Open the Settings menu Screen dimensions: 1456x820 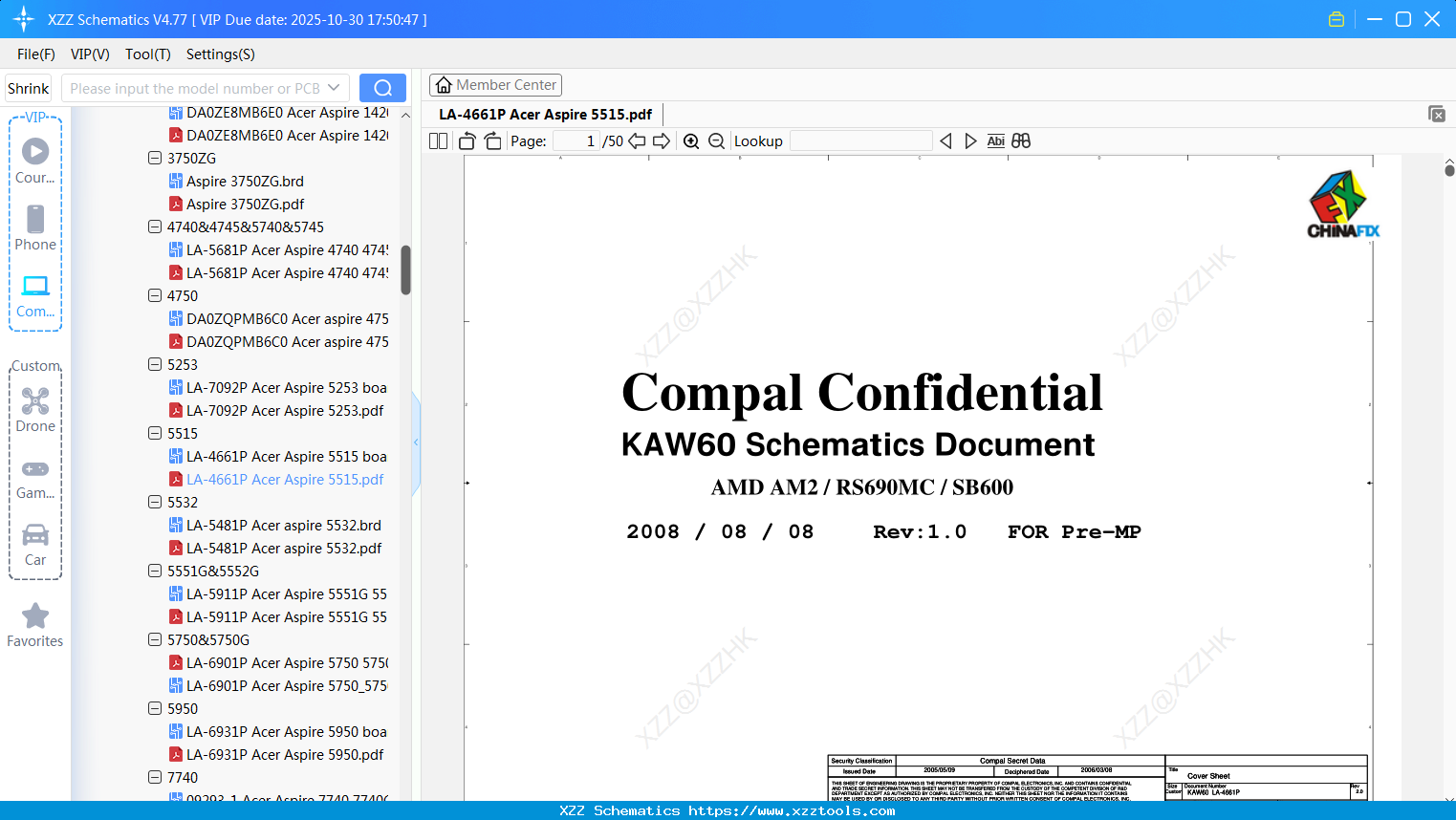coord(221,54)
